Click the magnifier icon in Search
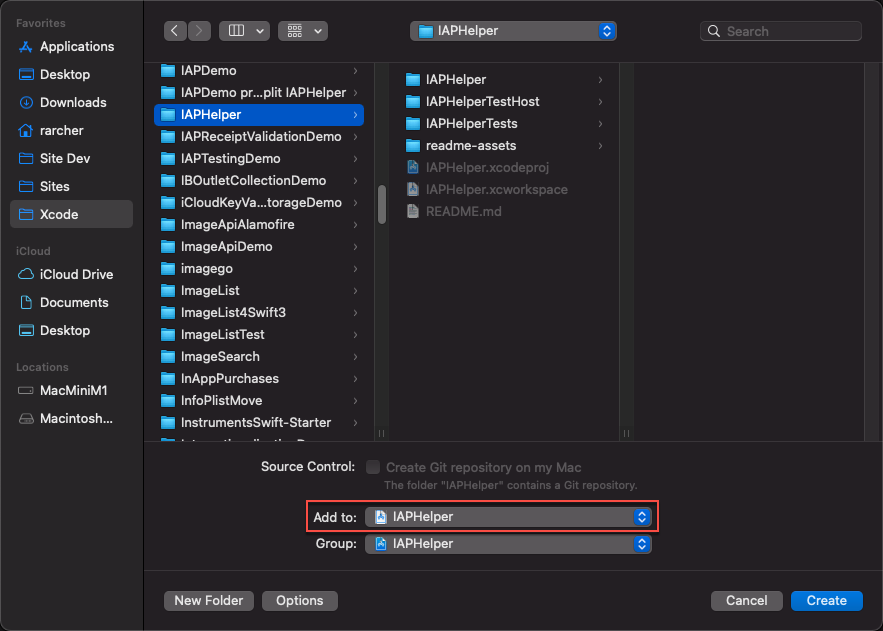This screenshot has width=883, height=631. click(713, 31)
